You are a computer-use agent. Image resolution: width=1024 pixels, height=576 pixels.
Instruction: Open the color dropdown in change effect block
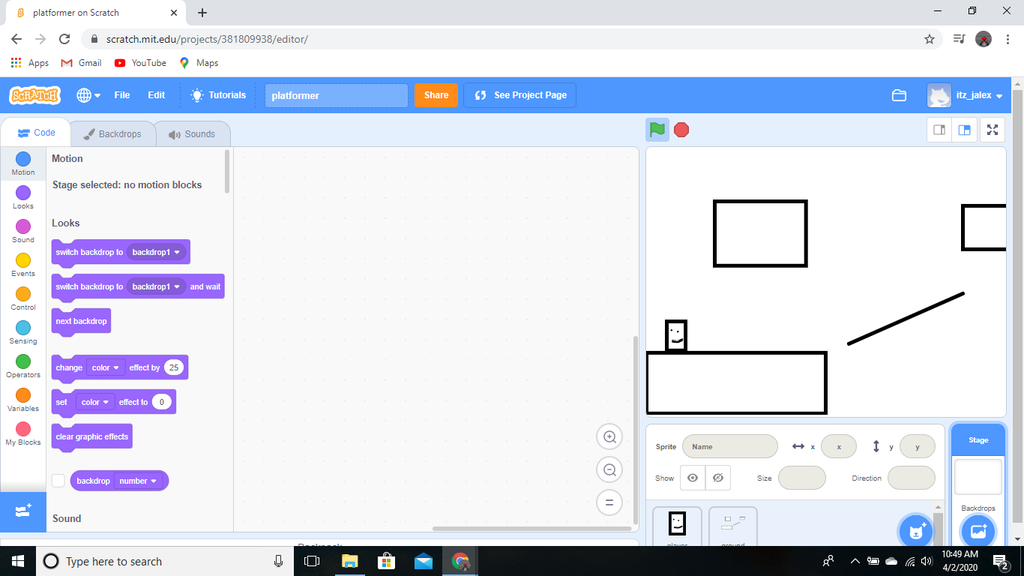click(x=104, y=367)
